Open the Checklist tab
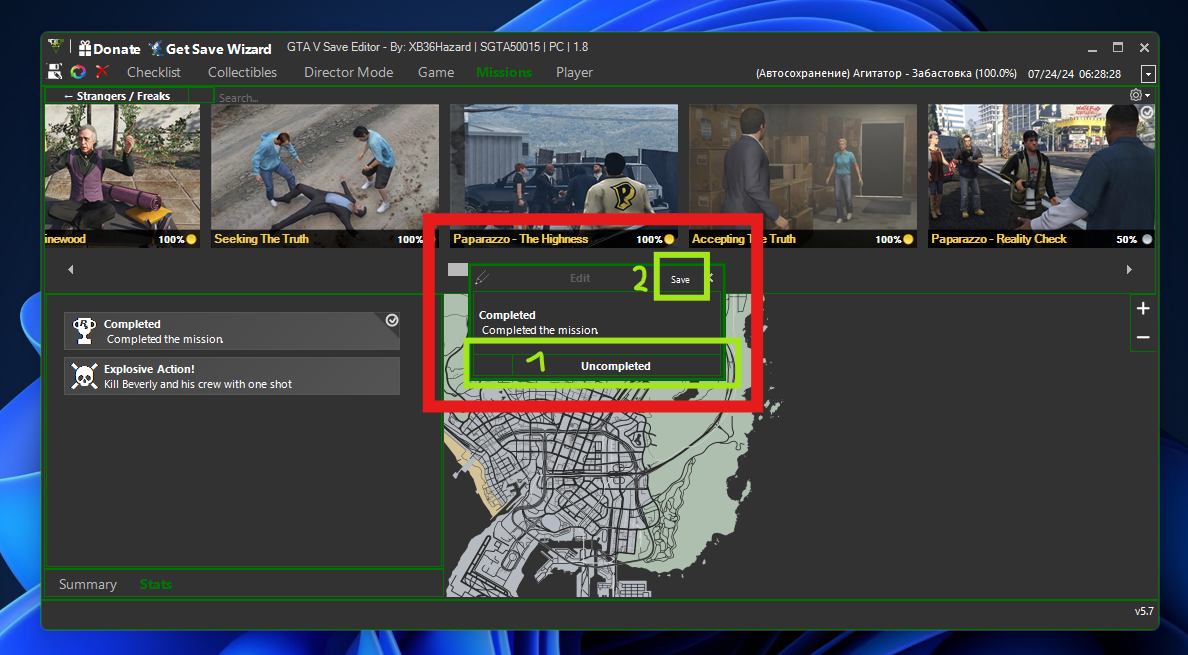1188x655 pixels. coord(154,73)
